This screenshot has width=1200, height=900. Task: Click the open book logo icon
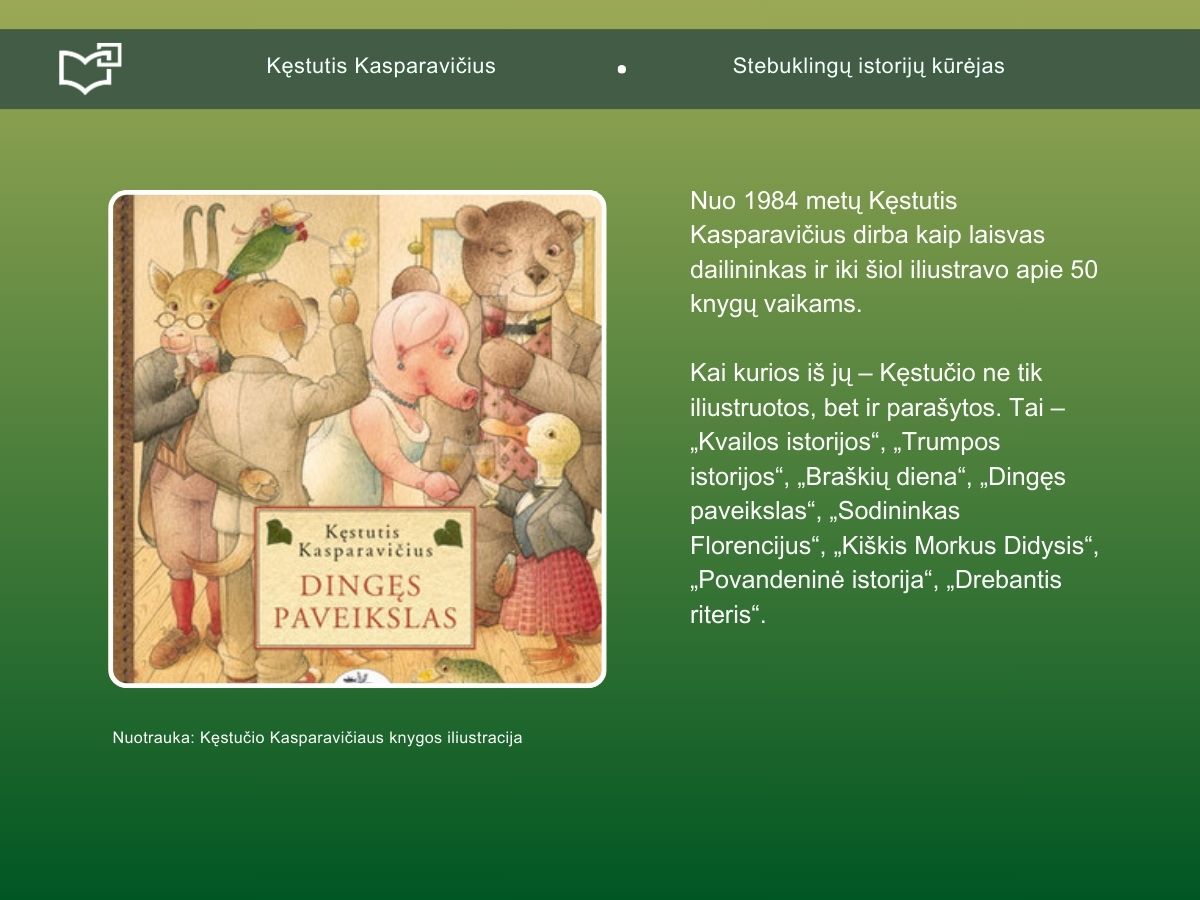[x=90, y=68]
